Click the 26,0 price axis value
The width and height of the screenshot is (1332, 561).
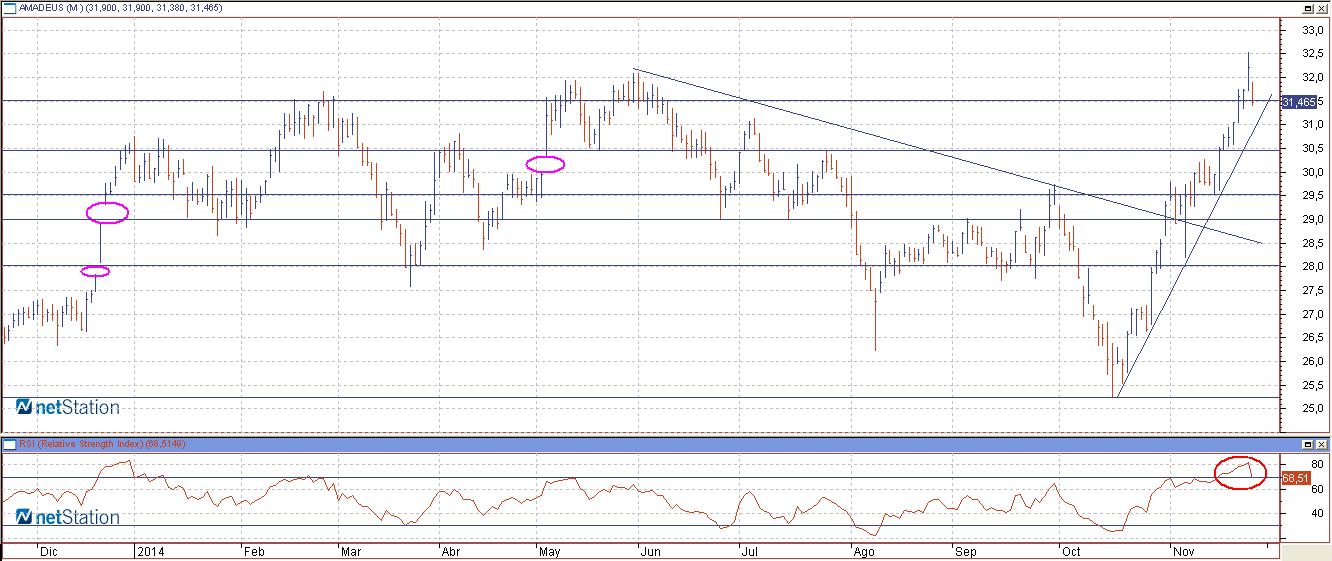(x=1312, y=361)
